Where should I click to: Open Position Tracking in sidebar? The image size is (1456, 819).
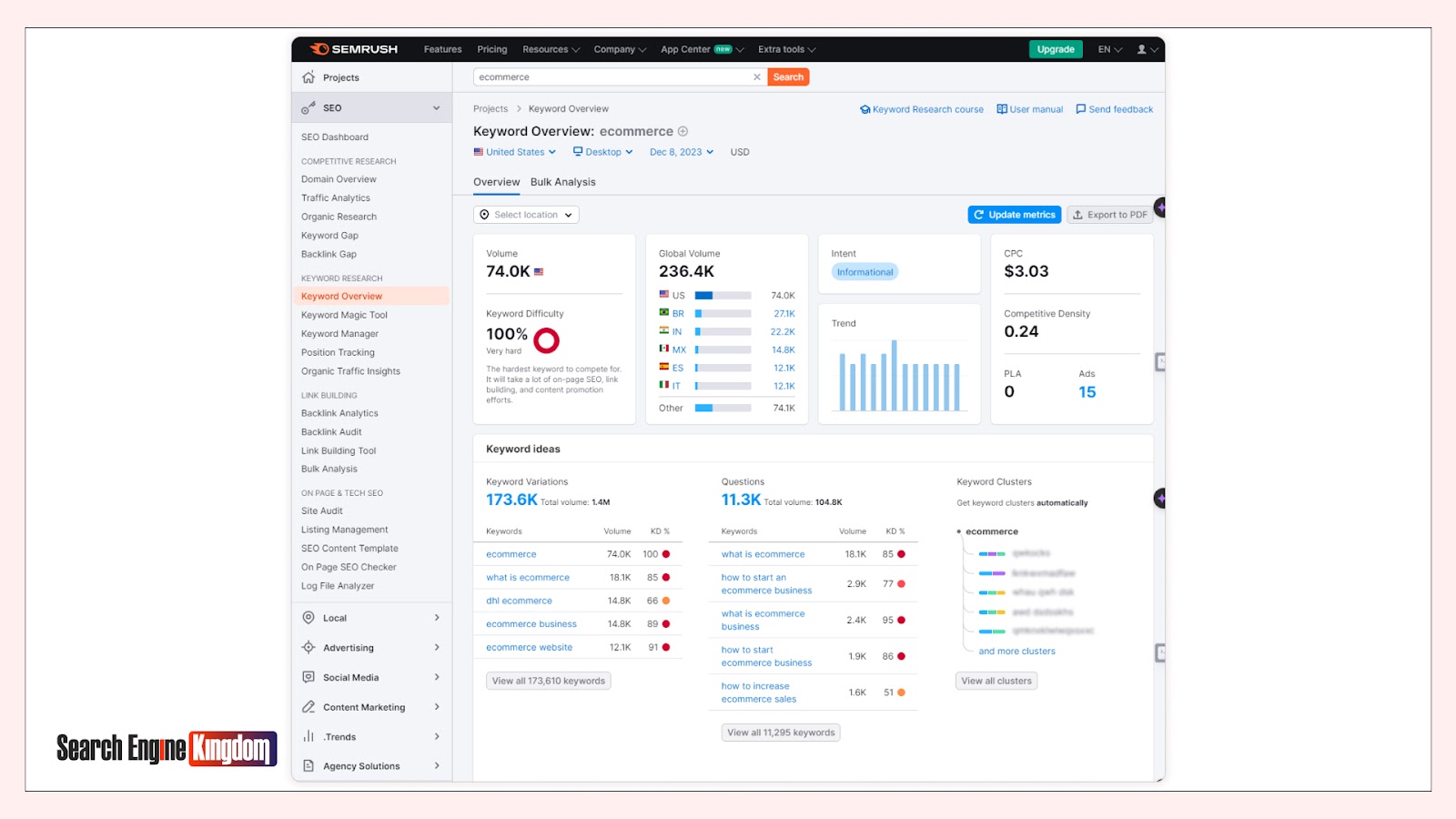(x=338, y=352)
